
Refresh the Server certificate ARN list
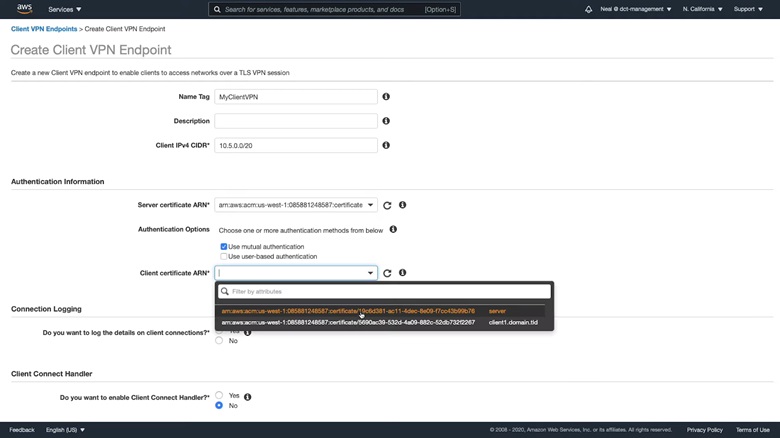click(x=387, y=205)
